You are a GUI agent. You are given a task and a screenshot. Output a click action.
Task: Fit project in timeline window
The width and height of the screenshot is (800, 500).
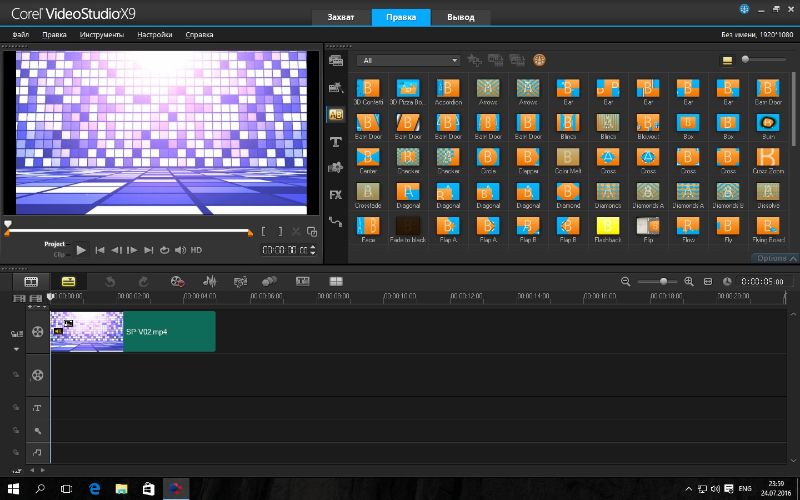click(x=708, y=282)
